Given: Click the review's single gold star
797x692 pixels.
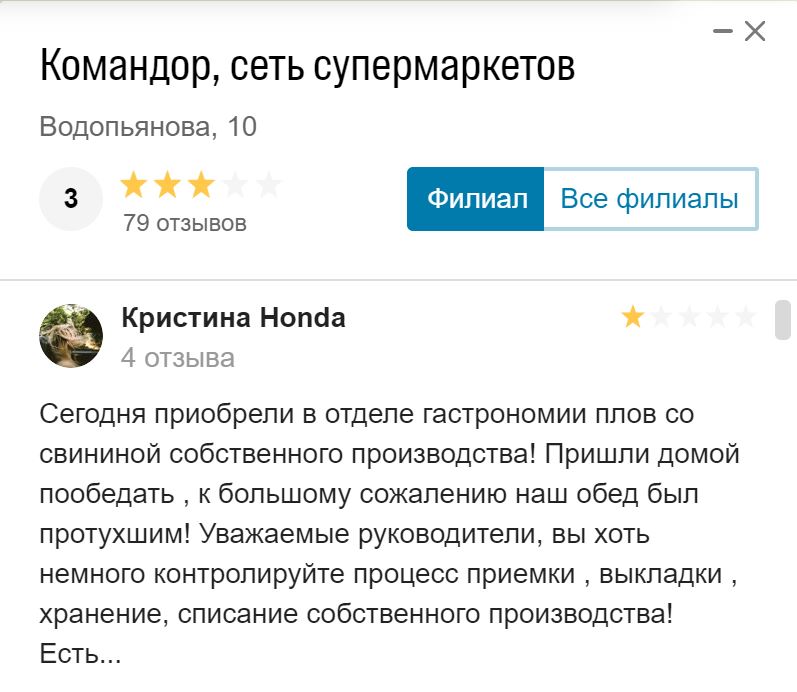Looking at the screenshot, I should 633,317.
